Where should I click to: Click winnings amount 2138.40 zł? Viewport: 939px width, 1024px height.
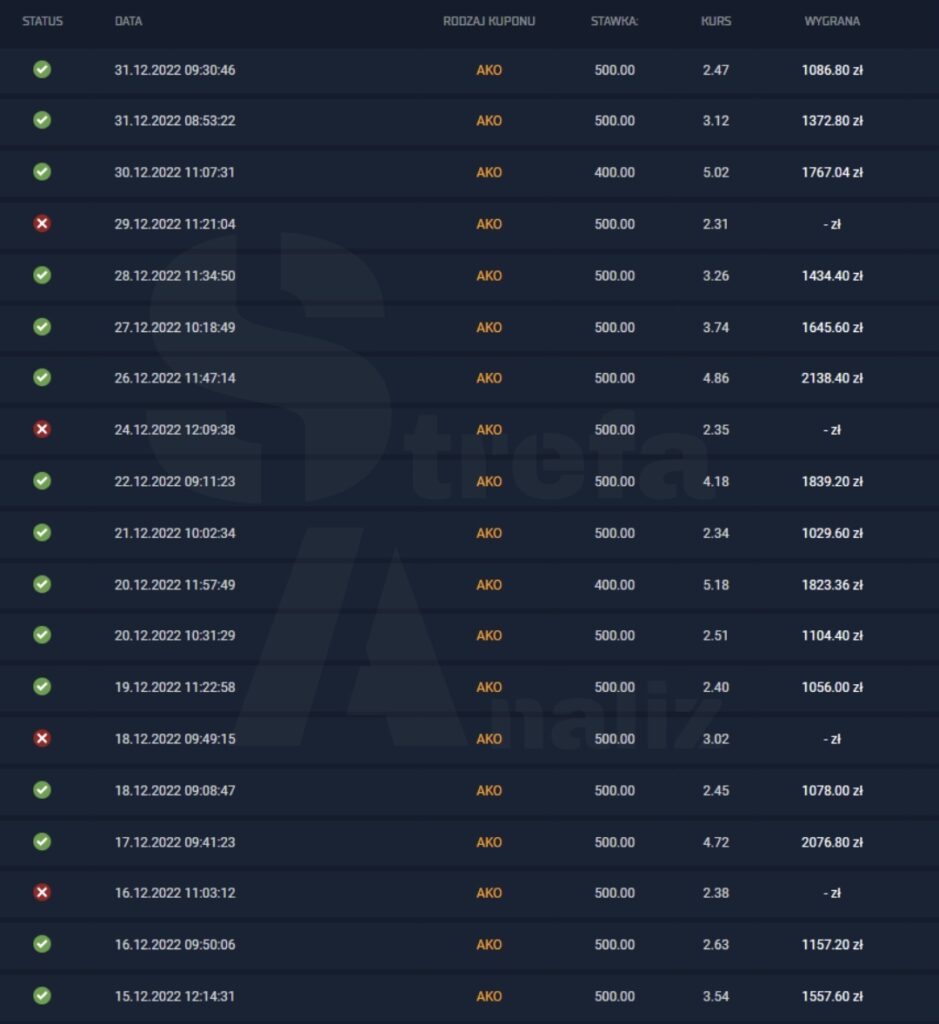coord(832,378)
